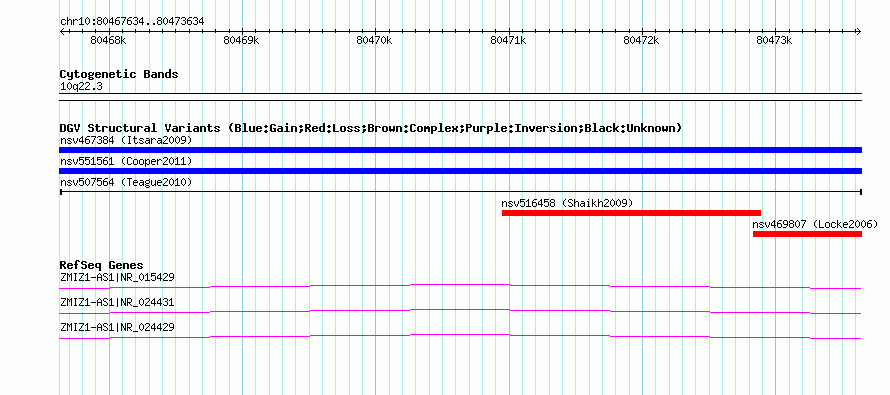Click the 80473k ruler tick label
Viewport: 890px width, 395px height.
(774, 40)
